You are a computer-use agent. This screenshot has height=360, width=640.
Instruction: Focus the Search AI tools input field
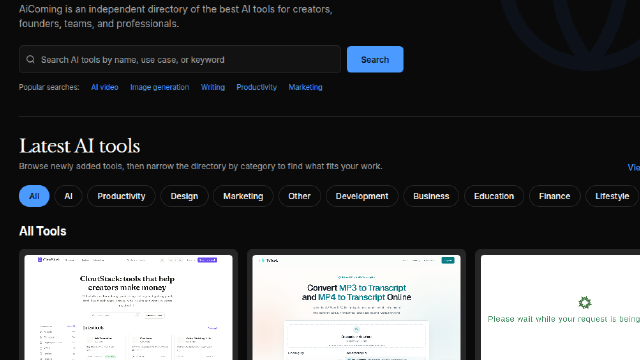click(x=180, y=60)
